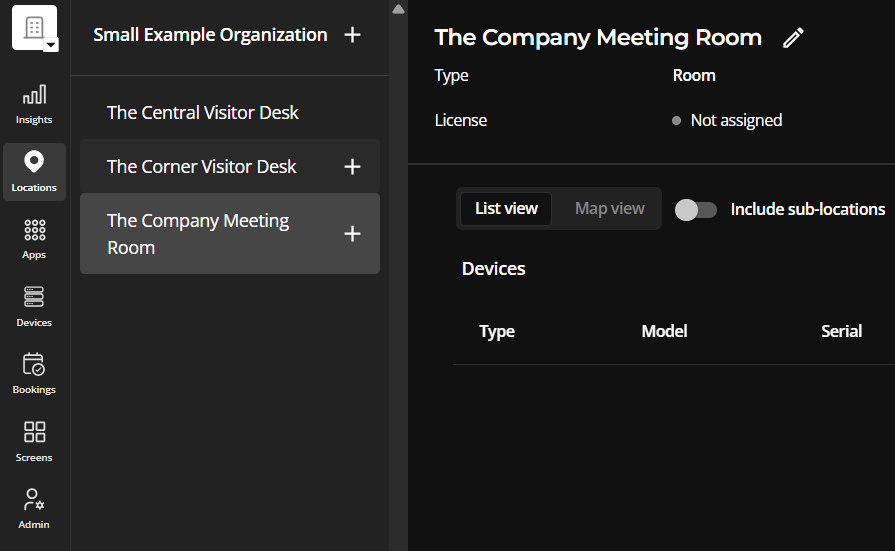Click the Include sub-locations label
Image resolution: width=895 pixels, height=551 pixels.
(x=808, y=210)
